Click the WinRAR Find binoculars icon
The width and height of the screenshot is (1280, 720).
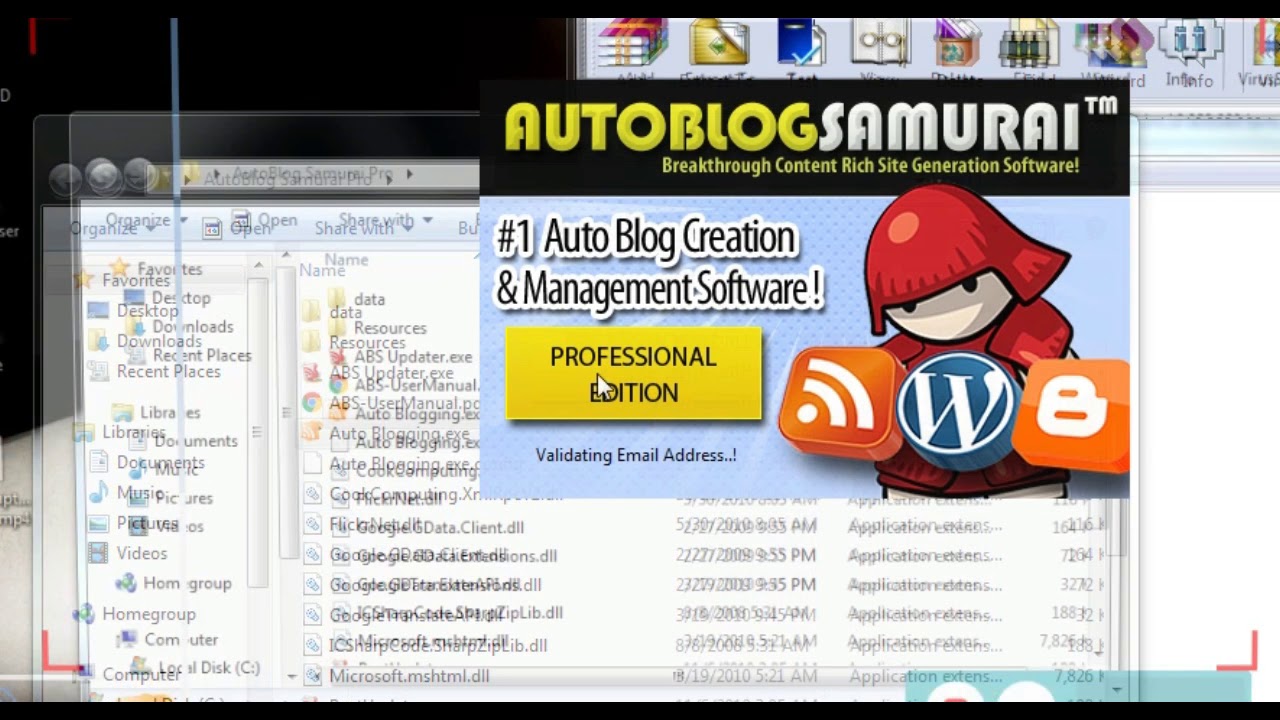[1029, 43]
